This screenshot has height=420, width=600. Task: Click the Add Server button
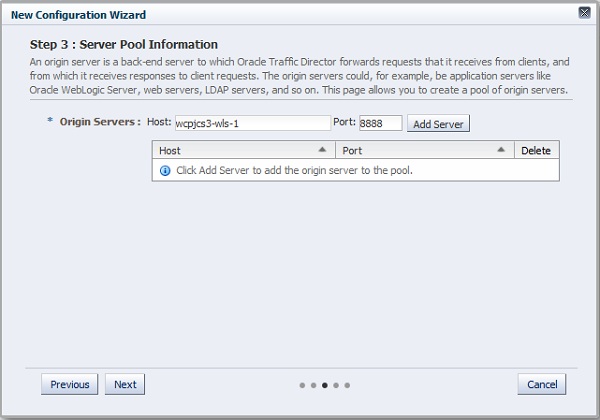438,124
